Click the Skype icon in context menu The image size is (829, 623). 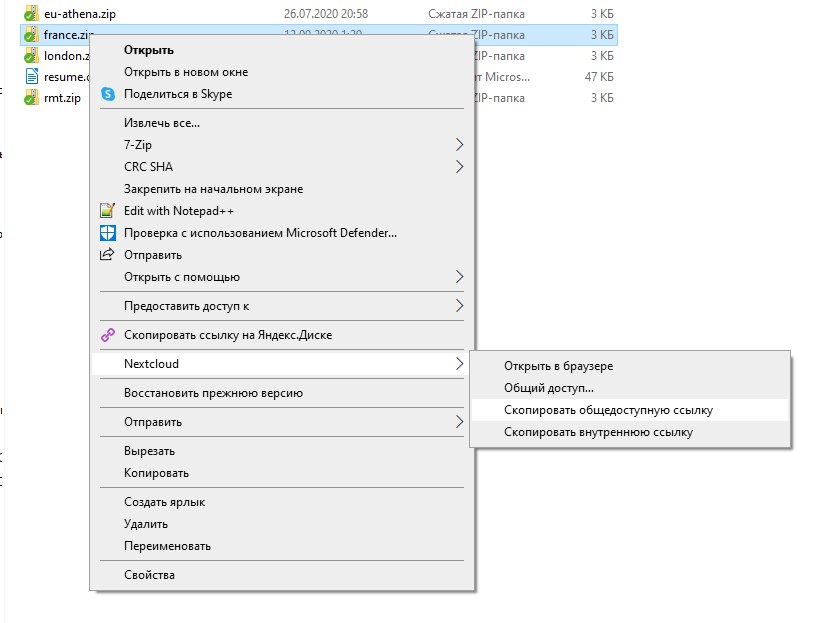tap(108, 94)
